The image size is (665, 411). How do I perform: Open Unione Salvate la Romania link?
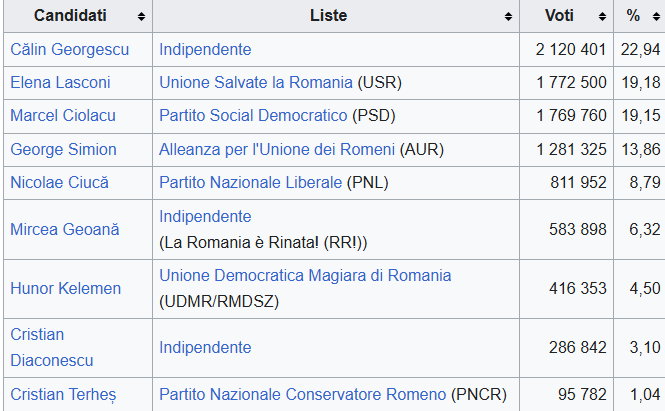point(256,83)
